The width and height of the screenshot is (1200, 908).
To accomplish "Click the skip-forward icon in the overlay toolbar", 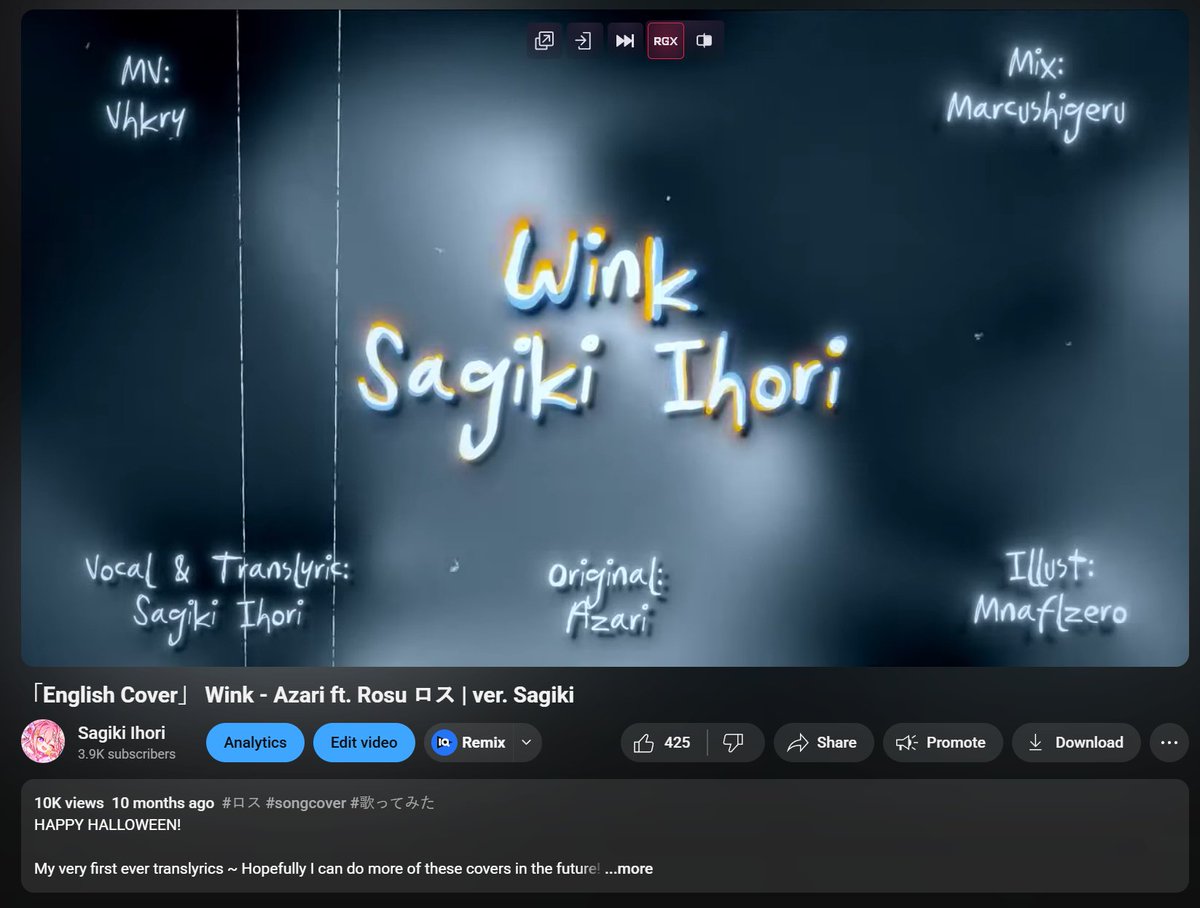I will [625, 41].
